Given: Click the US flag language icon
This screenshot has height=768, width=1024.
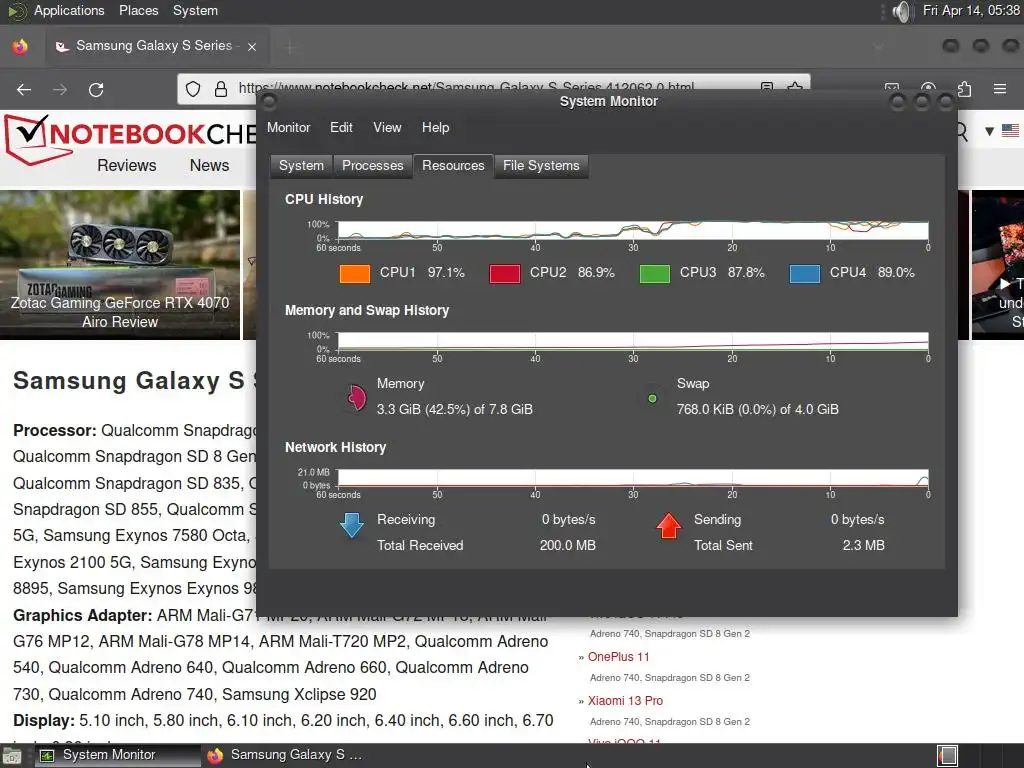Looking at the screenshot, I should pos(1010,131).
